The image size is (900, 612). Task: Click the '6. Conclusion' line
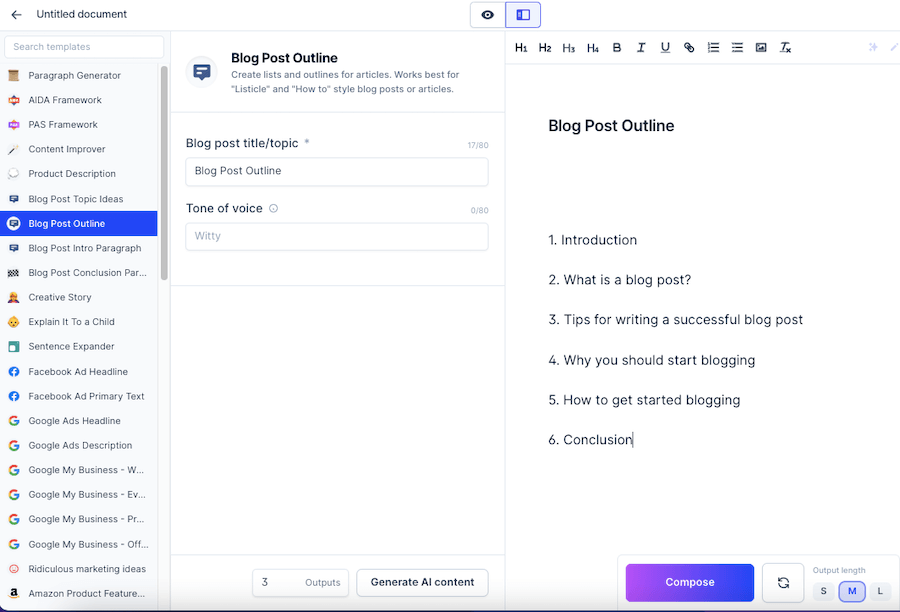click(590, 440)
